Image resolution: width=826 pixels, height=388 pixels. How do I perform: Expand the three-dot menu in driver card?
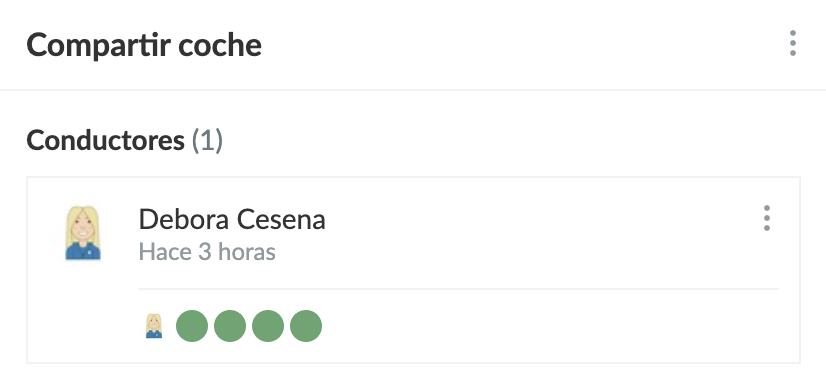click(766, 218)
